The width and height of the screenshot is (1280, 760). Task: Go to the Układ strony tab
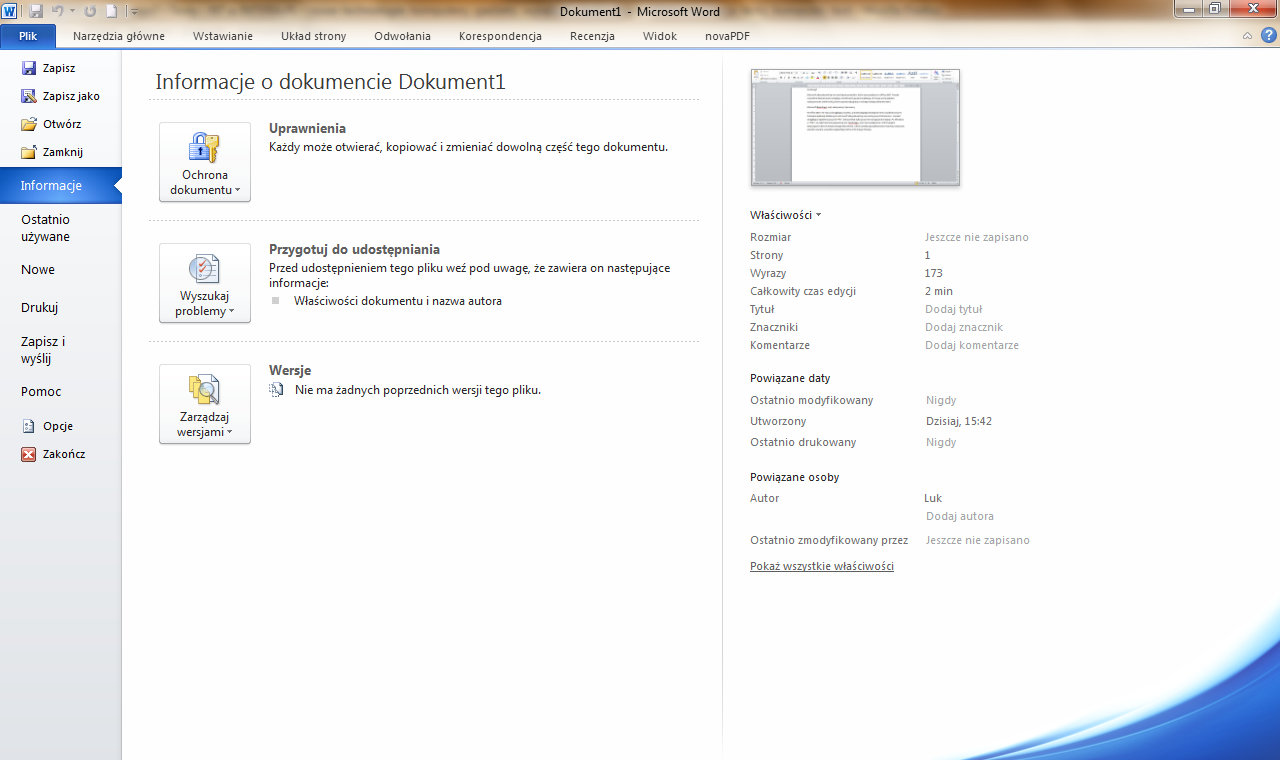coord(313,36)
